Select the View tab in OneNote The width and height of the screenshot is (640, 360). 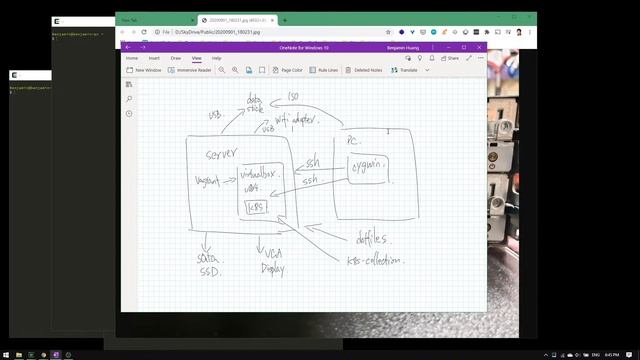[196, 58]
